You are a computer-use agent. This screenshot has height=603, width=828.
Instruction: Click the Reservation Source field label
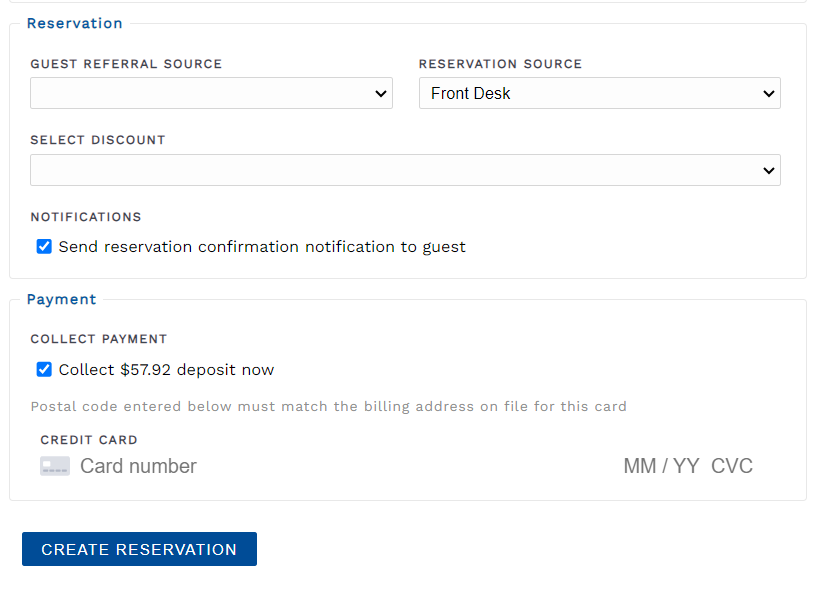[x=500, y=64]
